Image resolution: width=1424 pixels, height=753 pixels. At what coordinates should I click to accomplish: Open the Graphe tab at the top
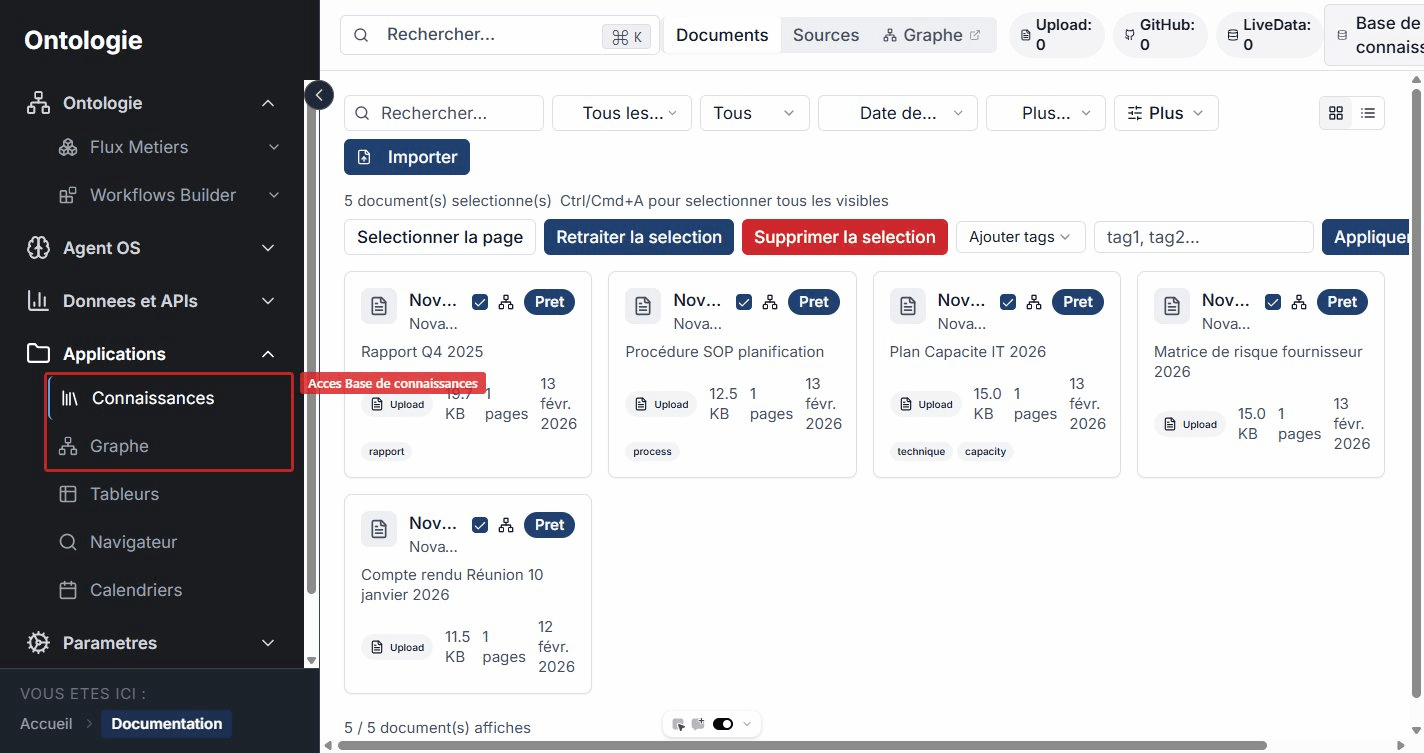930,34
